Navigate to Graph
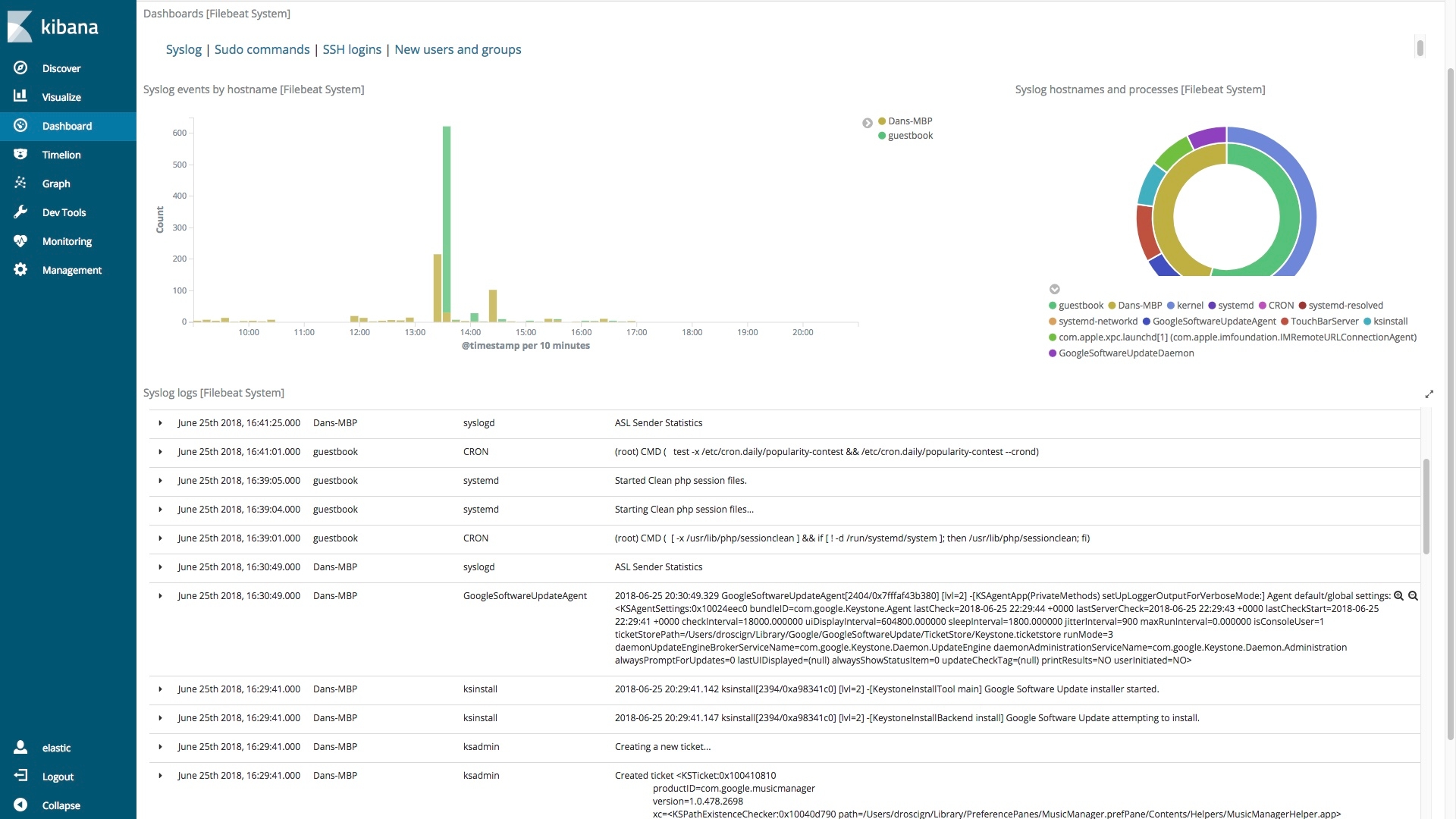Screen dimensions: 1456x819 56,184
